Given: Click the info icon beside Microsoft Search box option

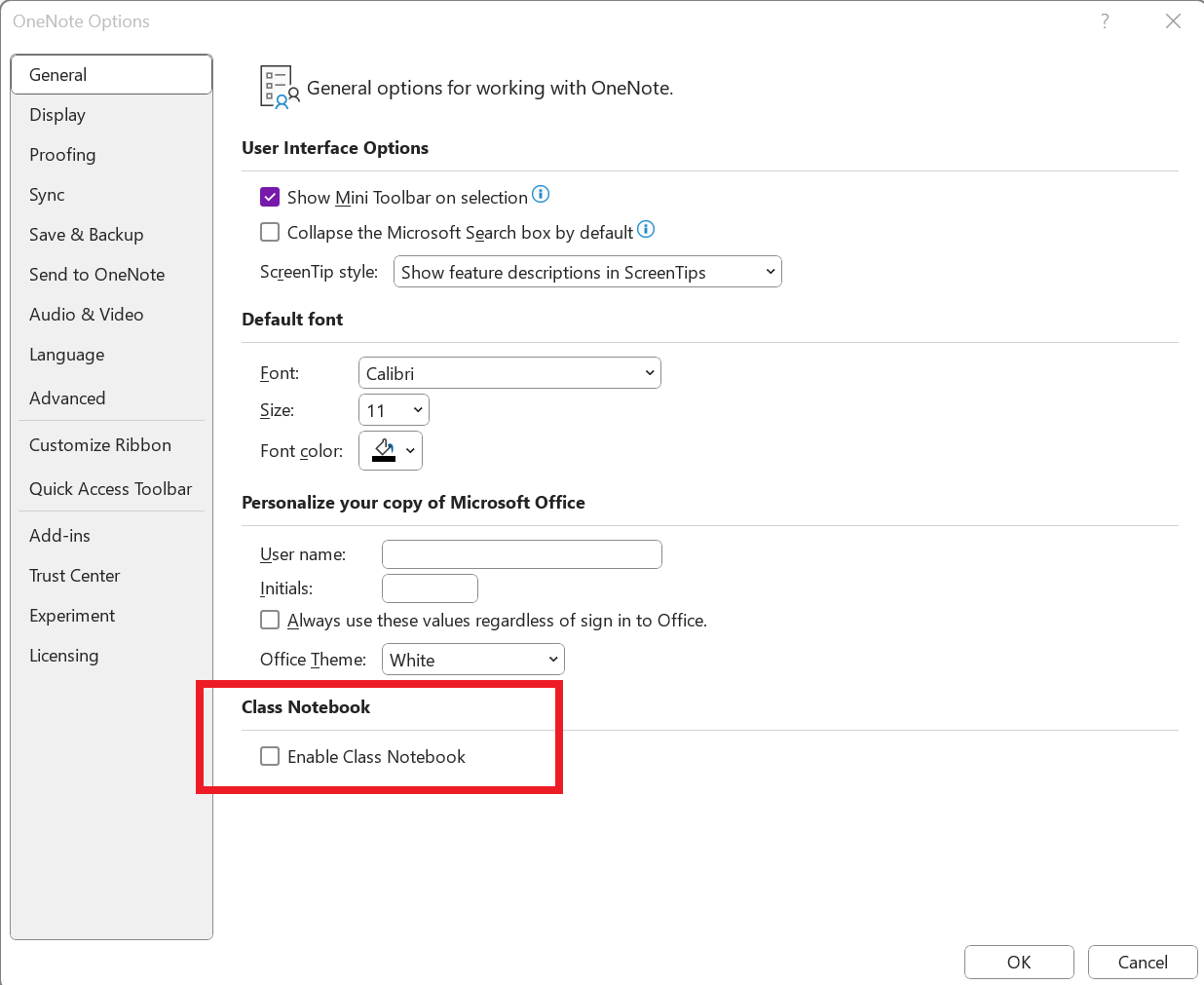Looking at the screenshot, I should (x=645, y=230).
